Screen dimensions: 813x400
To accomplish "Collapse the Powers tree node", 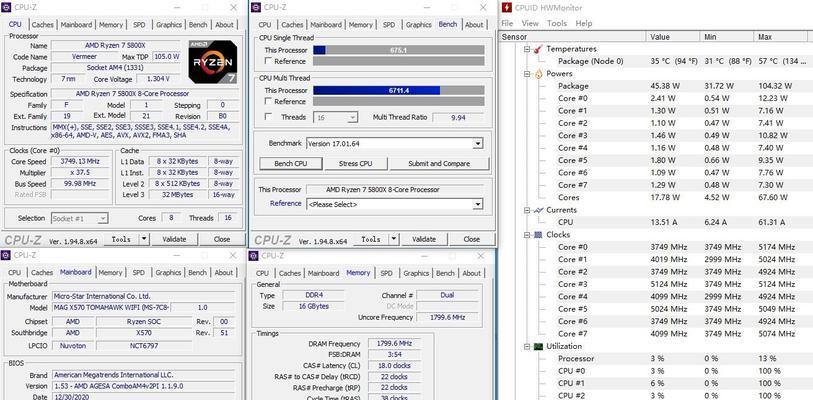I will (x=527, y=74).
